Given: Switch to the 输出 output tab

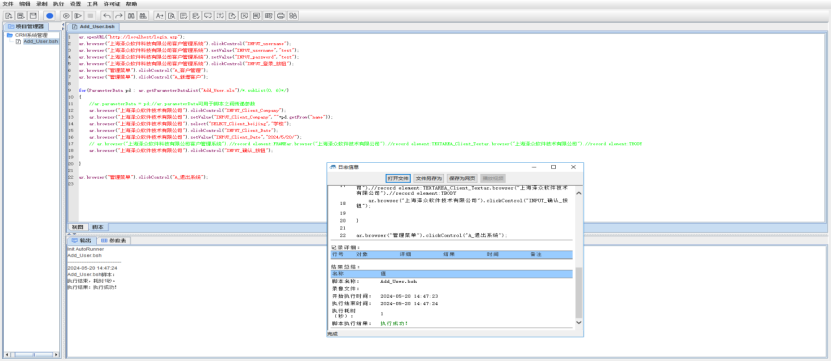Looking at the screenshot, I should pos(82,241).
